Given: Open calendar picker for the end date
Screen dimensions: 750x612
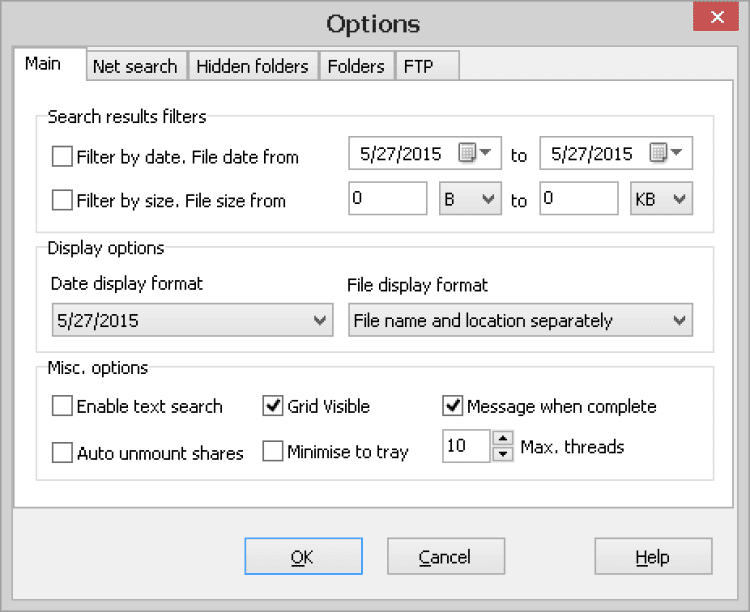Looking at the screenshot, I should 667,154.
